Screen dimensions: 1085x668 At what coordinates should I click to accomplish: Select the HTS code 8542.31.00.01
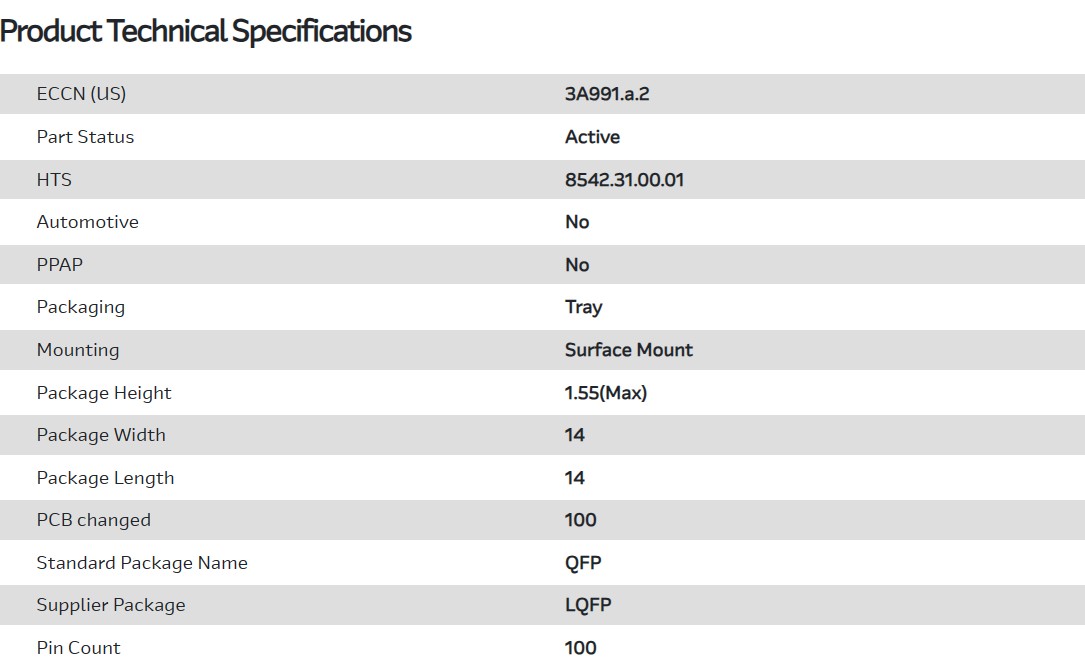tap(624, 180)
